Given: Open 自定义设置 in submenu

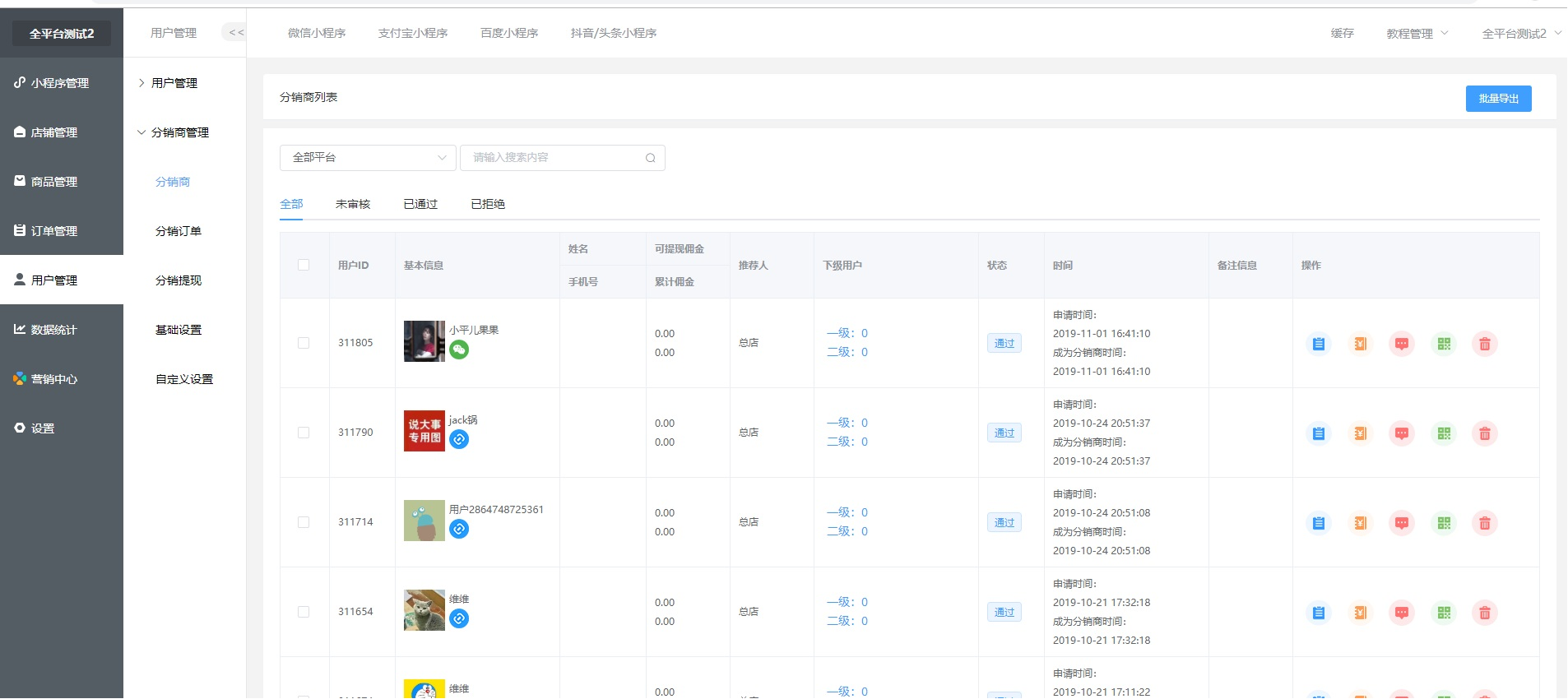Looking at the screenshot, I should [184, 379].
